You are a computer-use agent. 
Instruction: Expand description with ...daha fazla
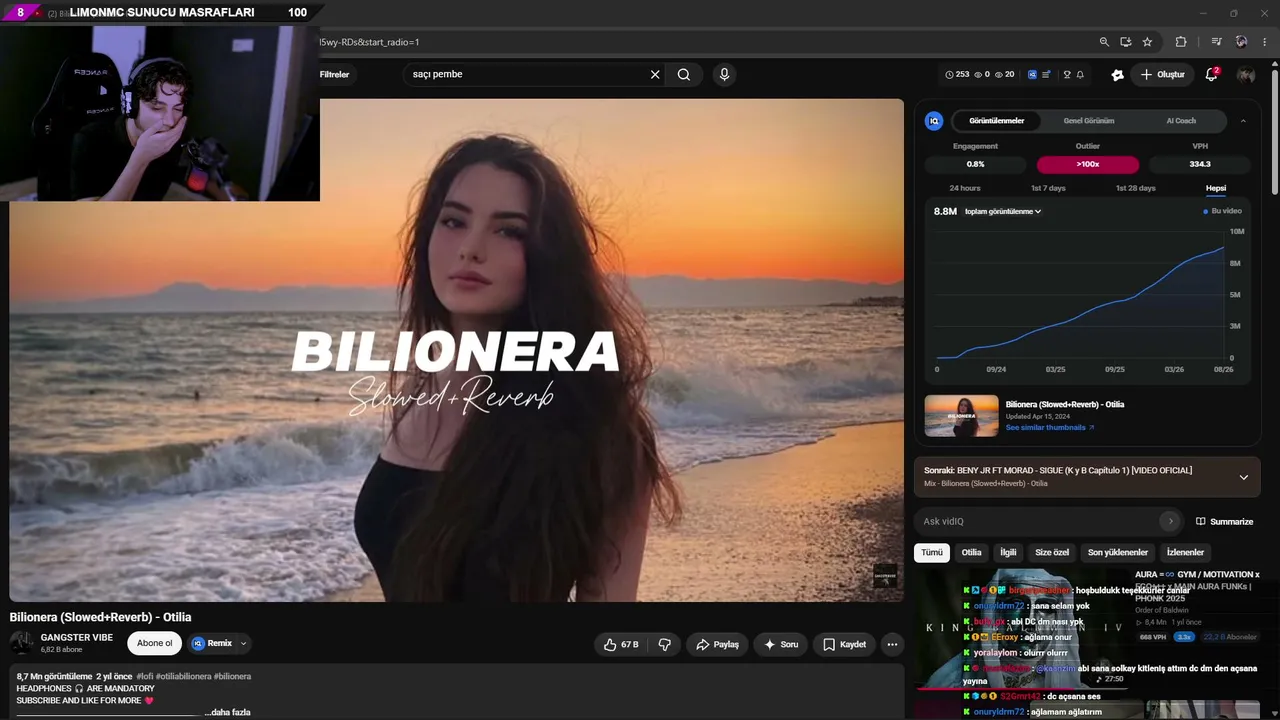coord(227,712)
